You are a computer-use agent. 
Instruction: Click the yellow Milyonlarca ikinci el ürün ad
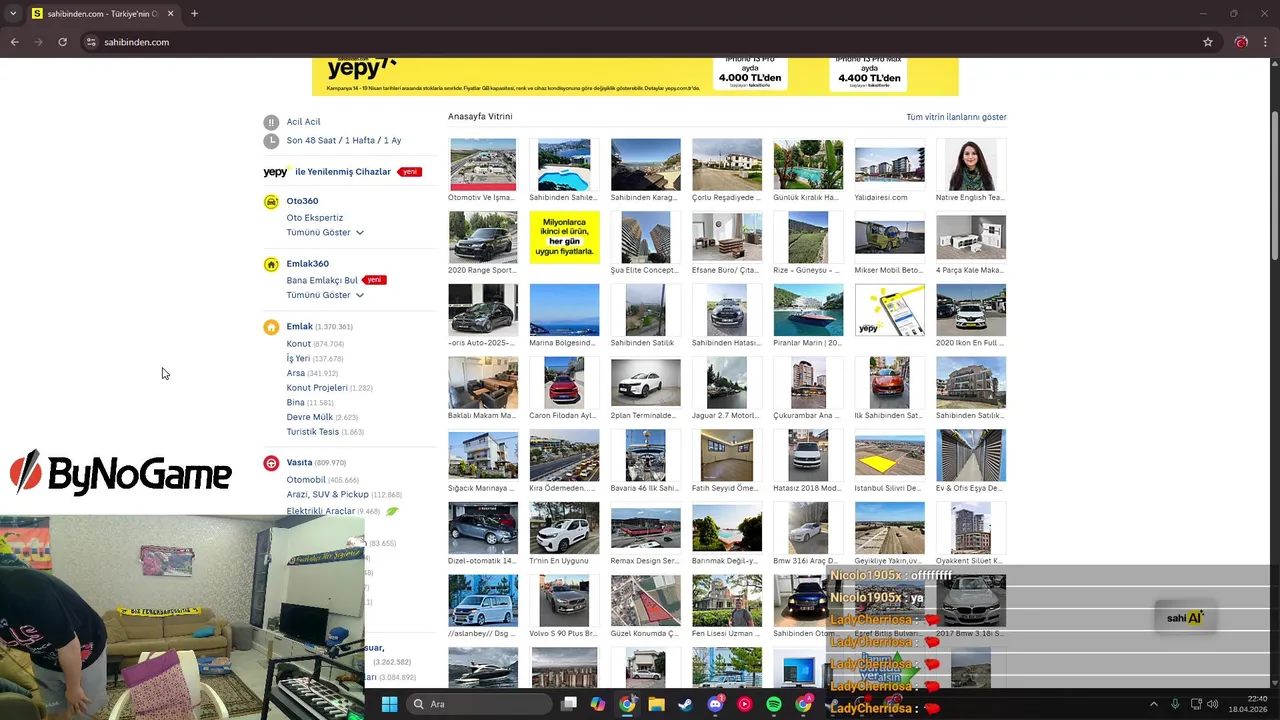click(564, 237)
